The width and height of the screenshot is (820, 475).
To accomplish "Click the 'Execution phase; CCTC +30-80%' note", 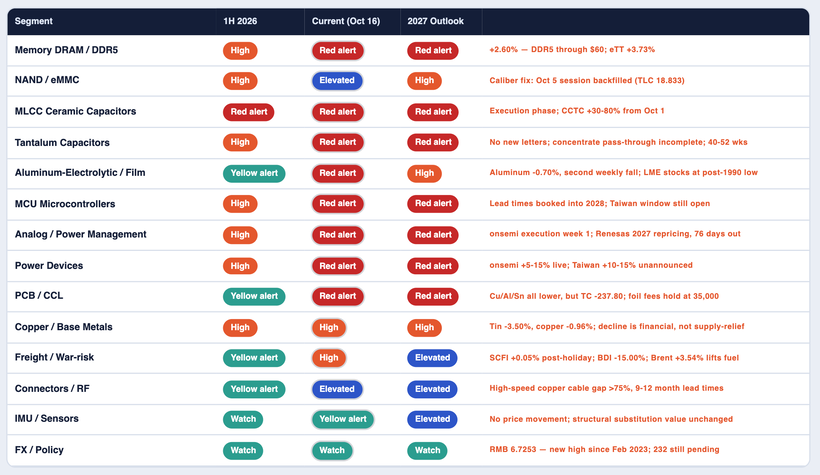I will point(577,111).
